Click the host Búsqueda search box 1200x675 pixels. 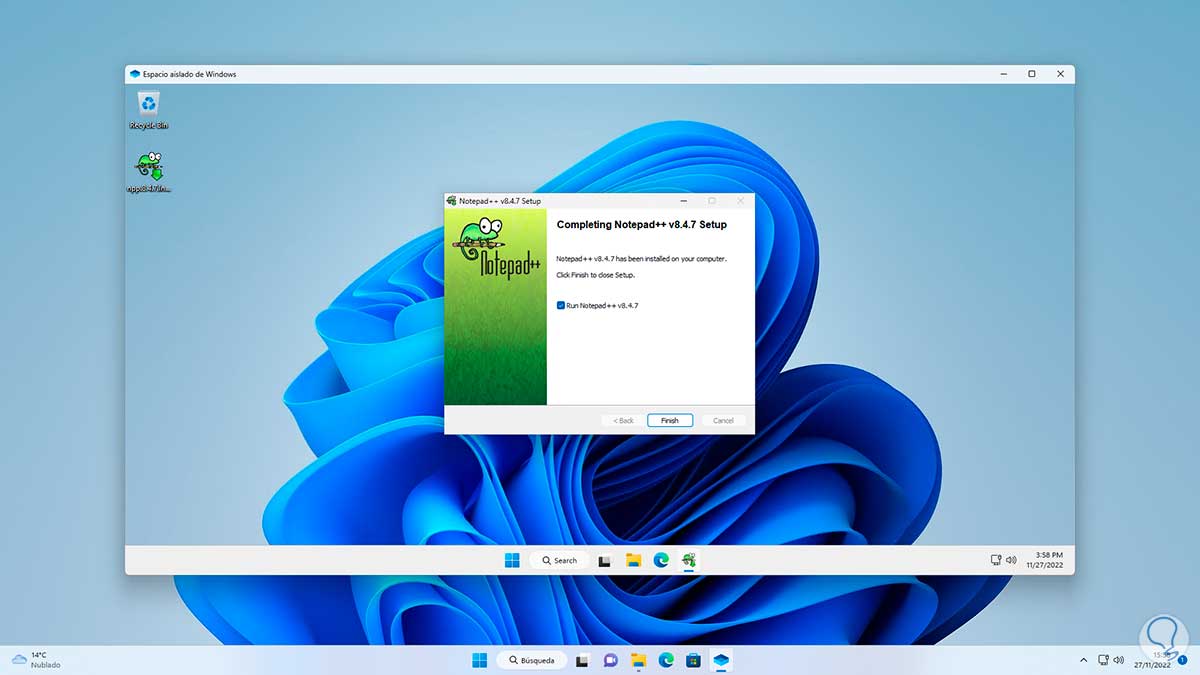pyautogui.click(x=532, y=660)
